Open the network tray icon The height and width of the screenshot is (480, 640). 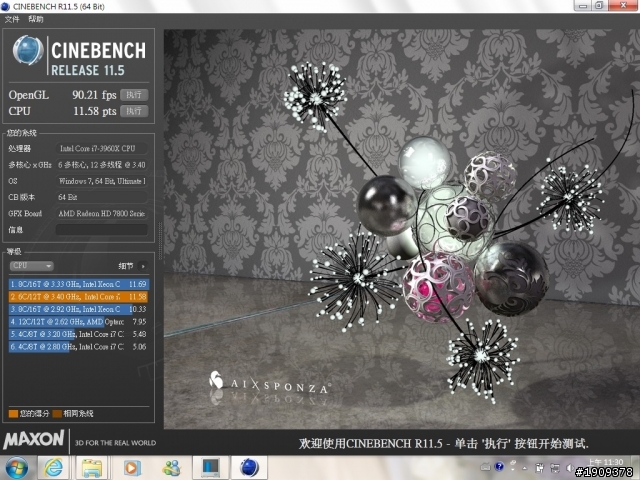click(x=555, y=468)
